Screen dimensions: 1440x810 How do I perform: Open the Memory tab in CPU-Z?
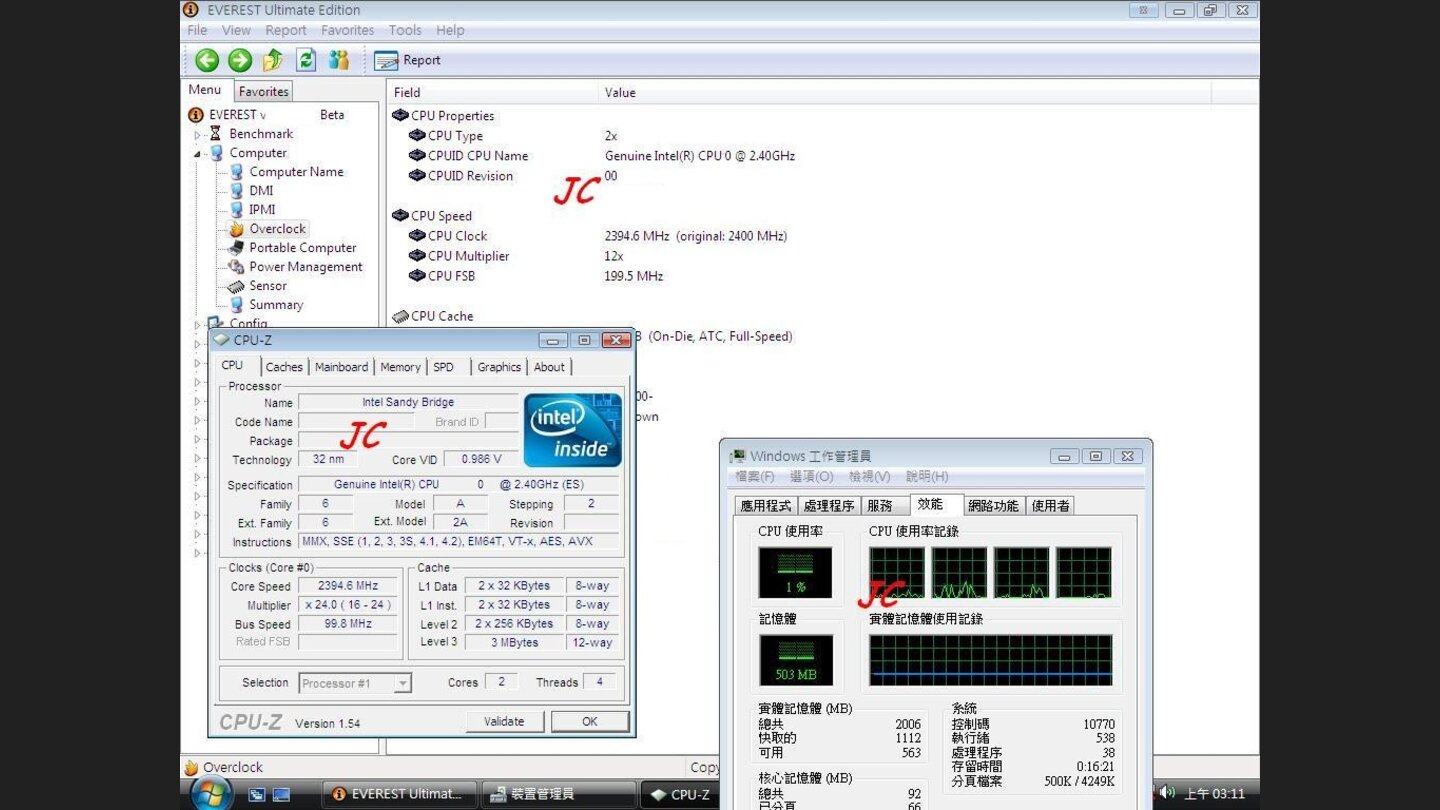(400, 367)
